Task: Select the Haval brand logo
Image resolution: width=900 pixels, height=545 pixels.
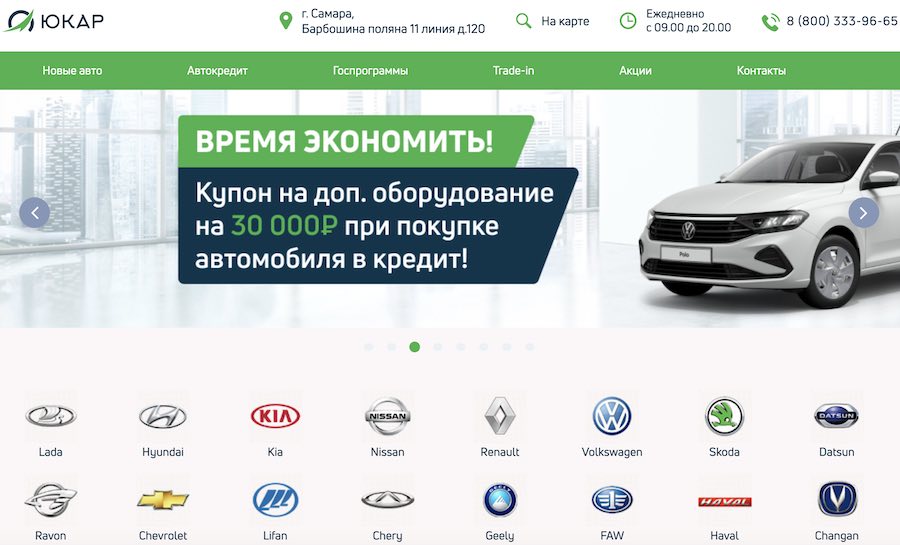Action: pyautogui.click(x=724, y=501)
